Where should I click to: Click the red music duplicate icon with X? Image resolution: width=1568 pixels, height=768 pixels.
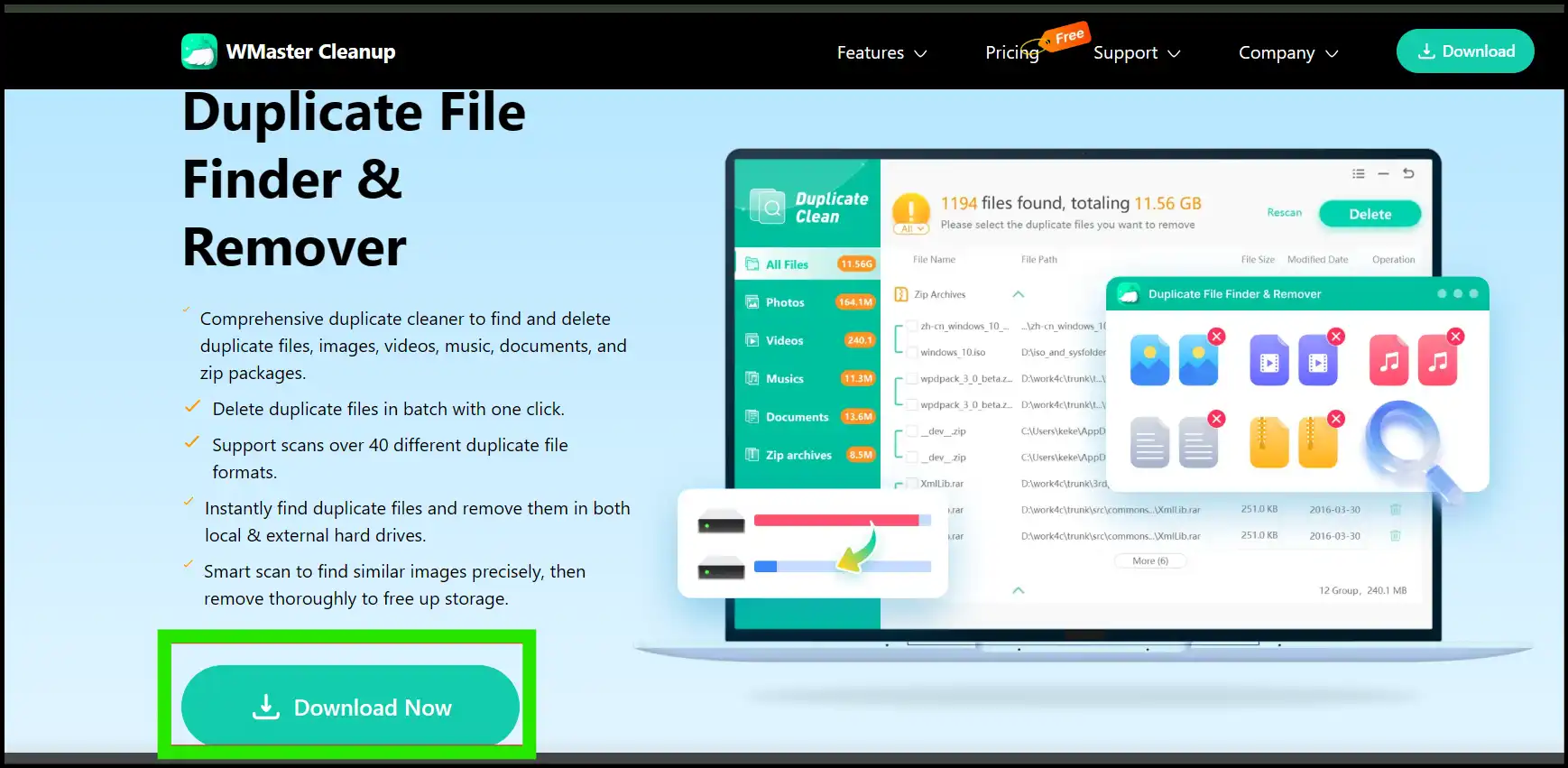point(1437,358)
